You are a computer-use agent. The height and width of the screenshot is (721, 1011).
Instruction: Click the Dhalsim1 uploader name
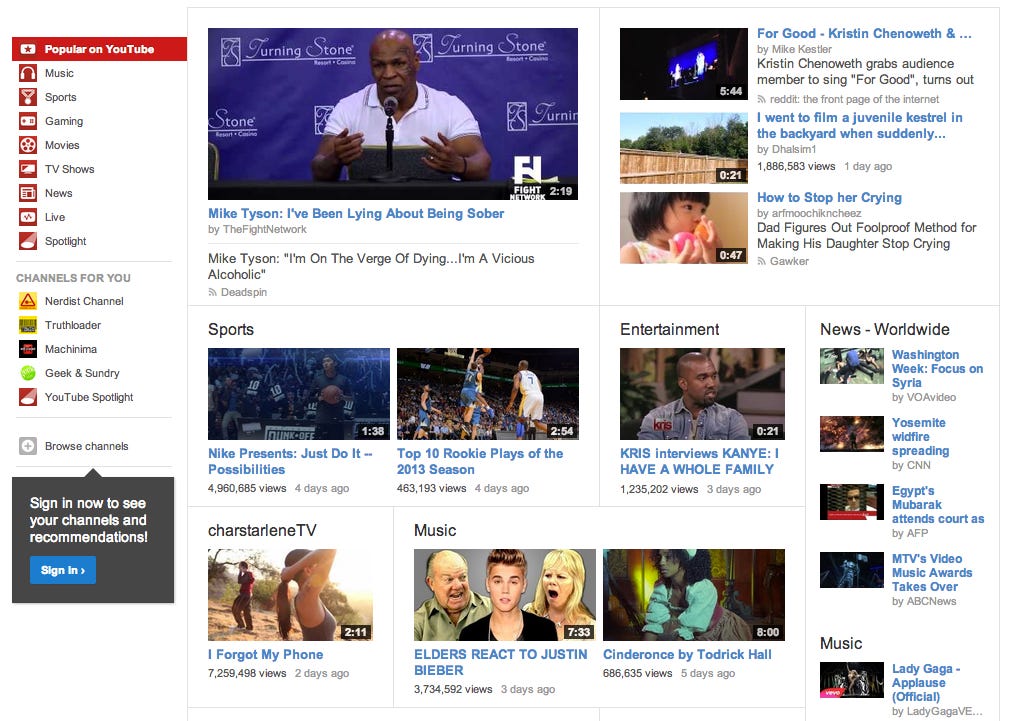click(794, 149)
